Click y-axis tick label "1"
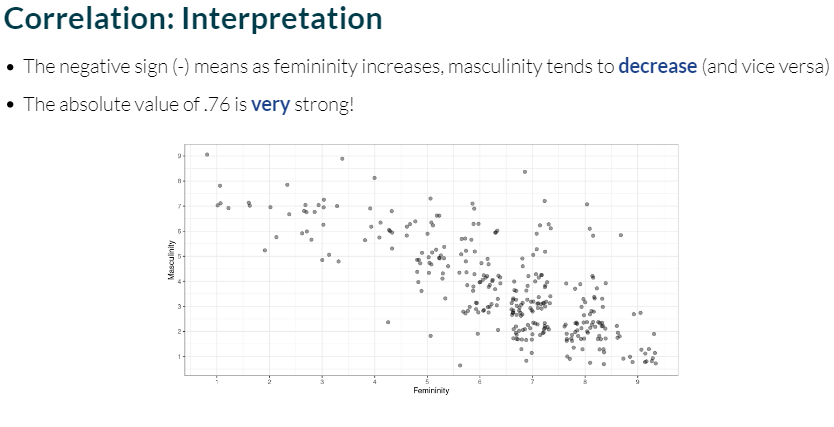 click(180, 356)
